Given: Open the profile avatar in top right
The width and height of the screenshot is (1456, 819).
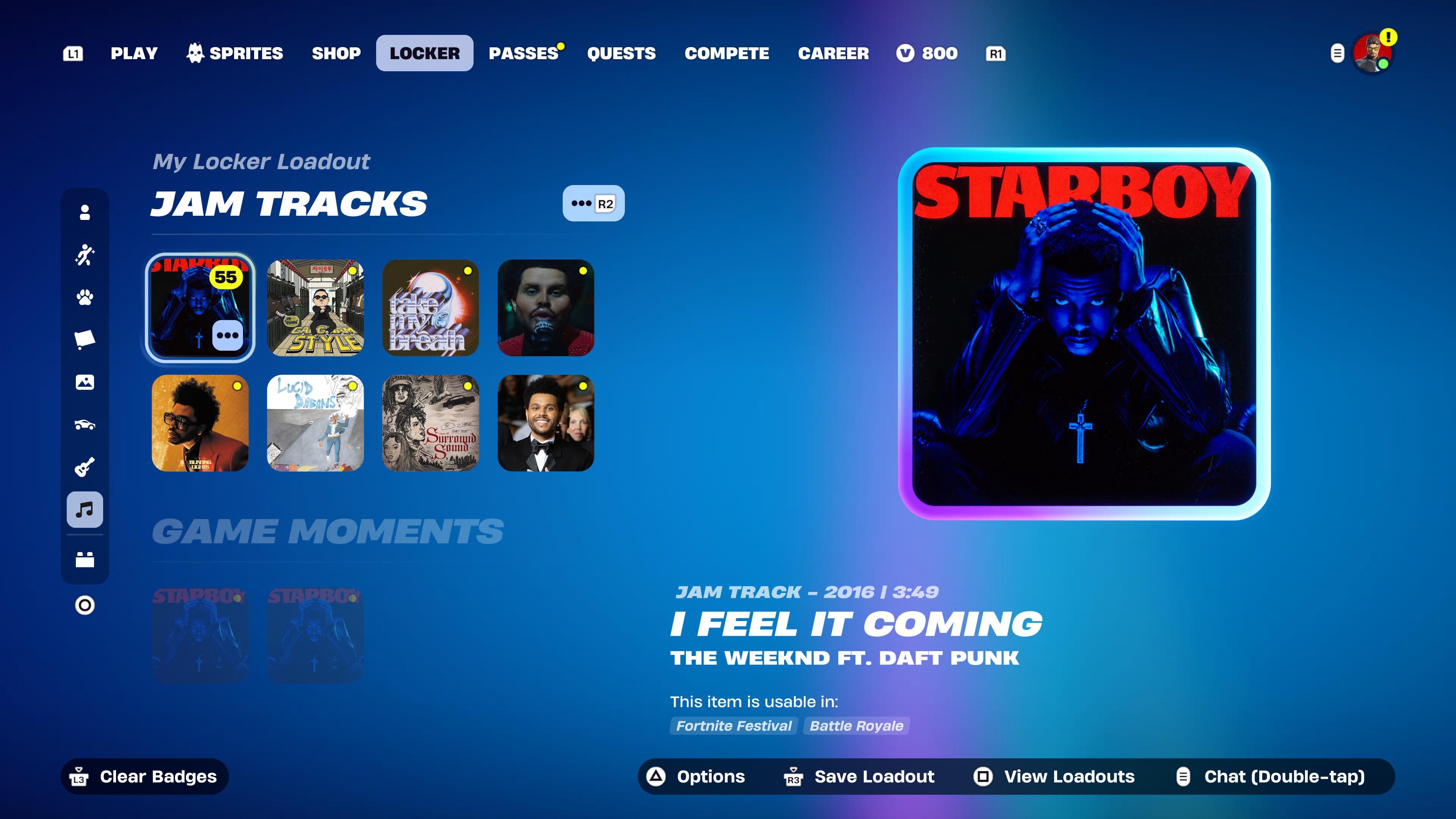Looking at the screenshot, I should click(1372, 54).
